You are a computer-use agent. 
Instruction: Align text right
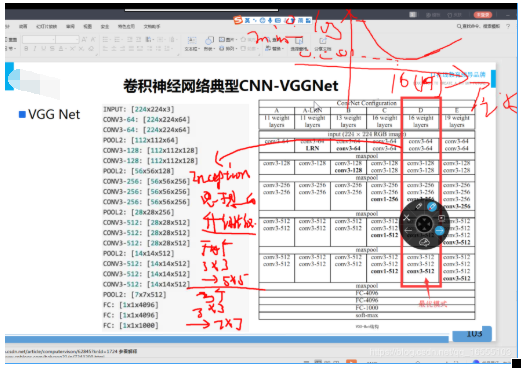click(x=123, y=49)
